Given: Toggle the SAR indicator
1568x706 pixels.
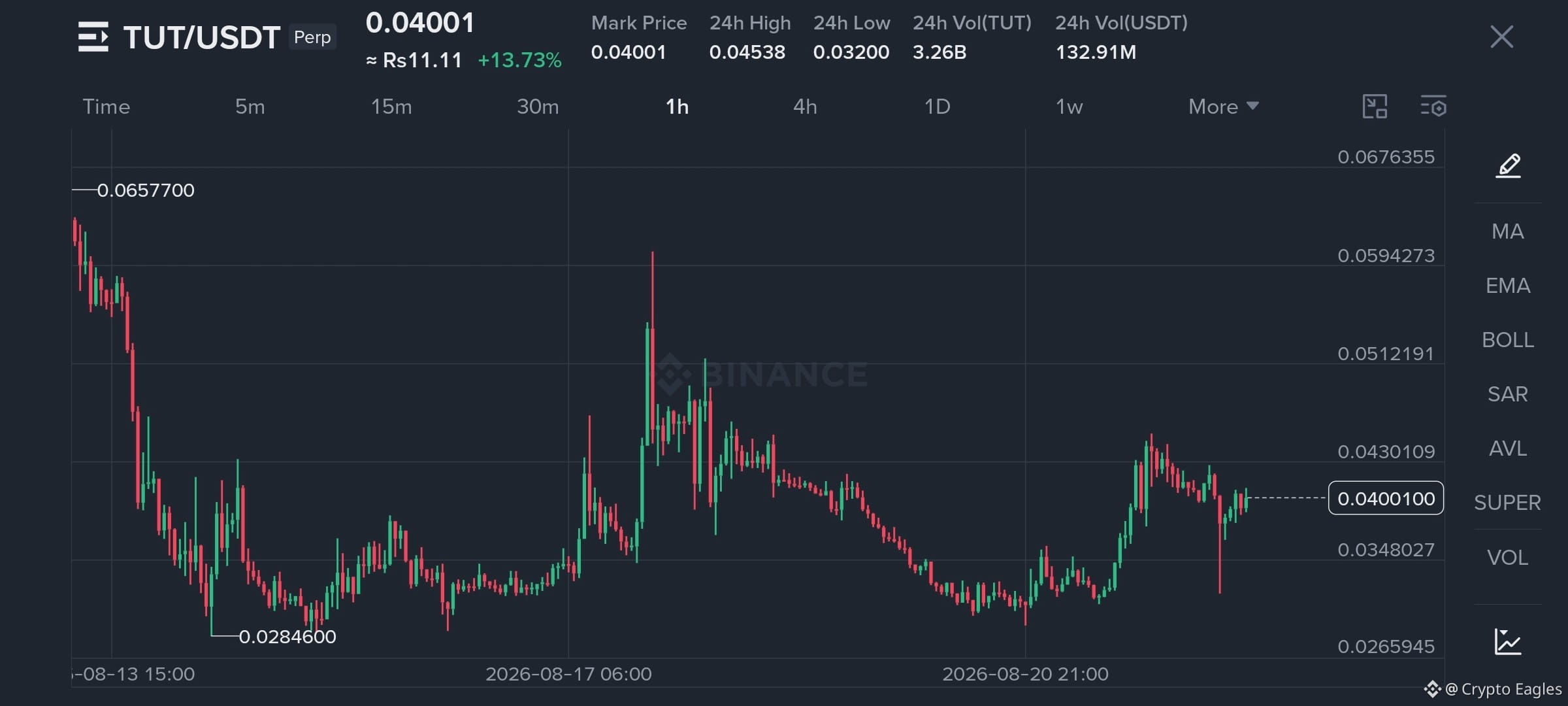Looking at the screenshot, I should 1508,394.
